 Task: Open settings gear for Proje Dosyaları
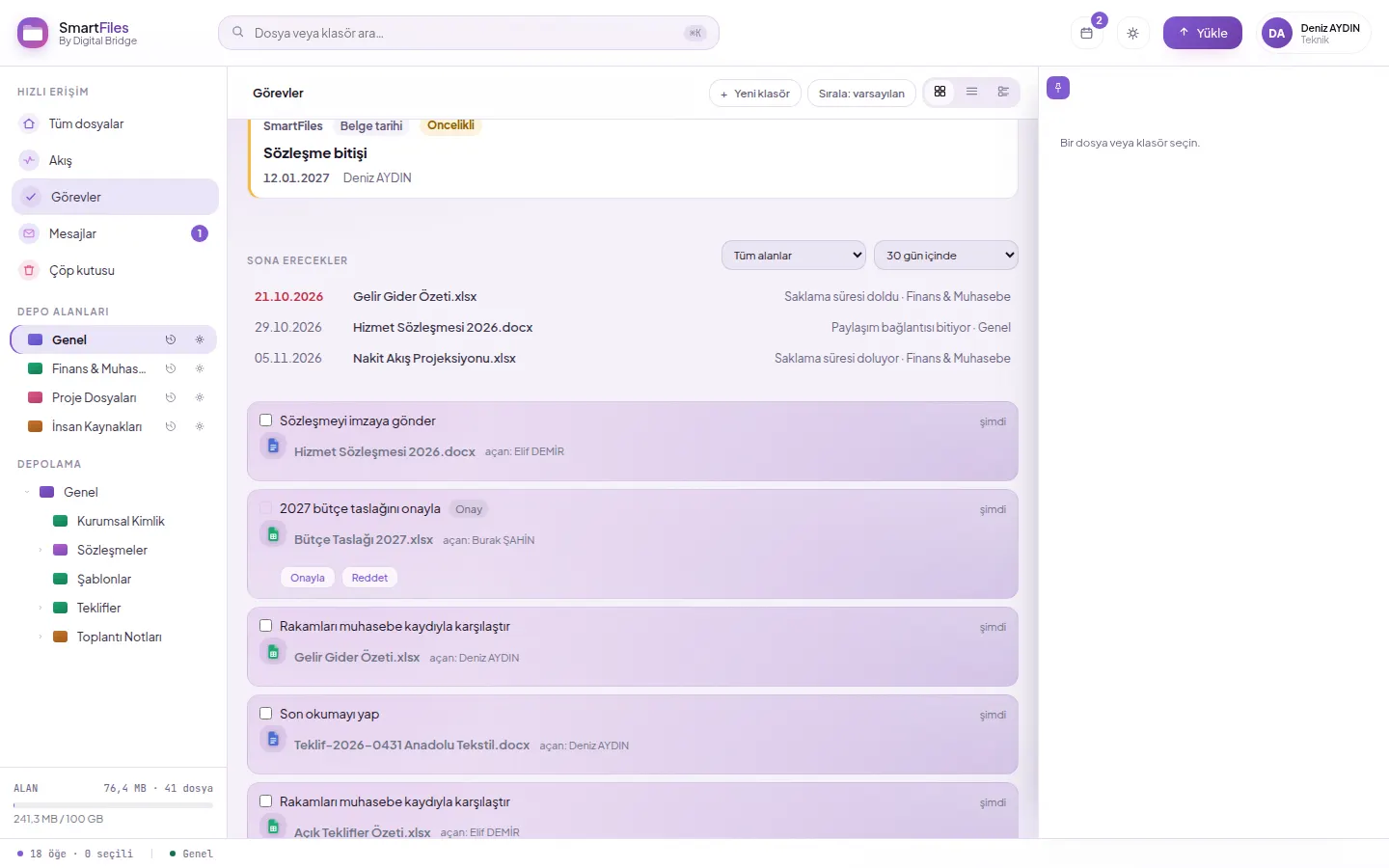[x=200, y=397]
